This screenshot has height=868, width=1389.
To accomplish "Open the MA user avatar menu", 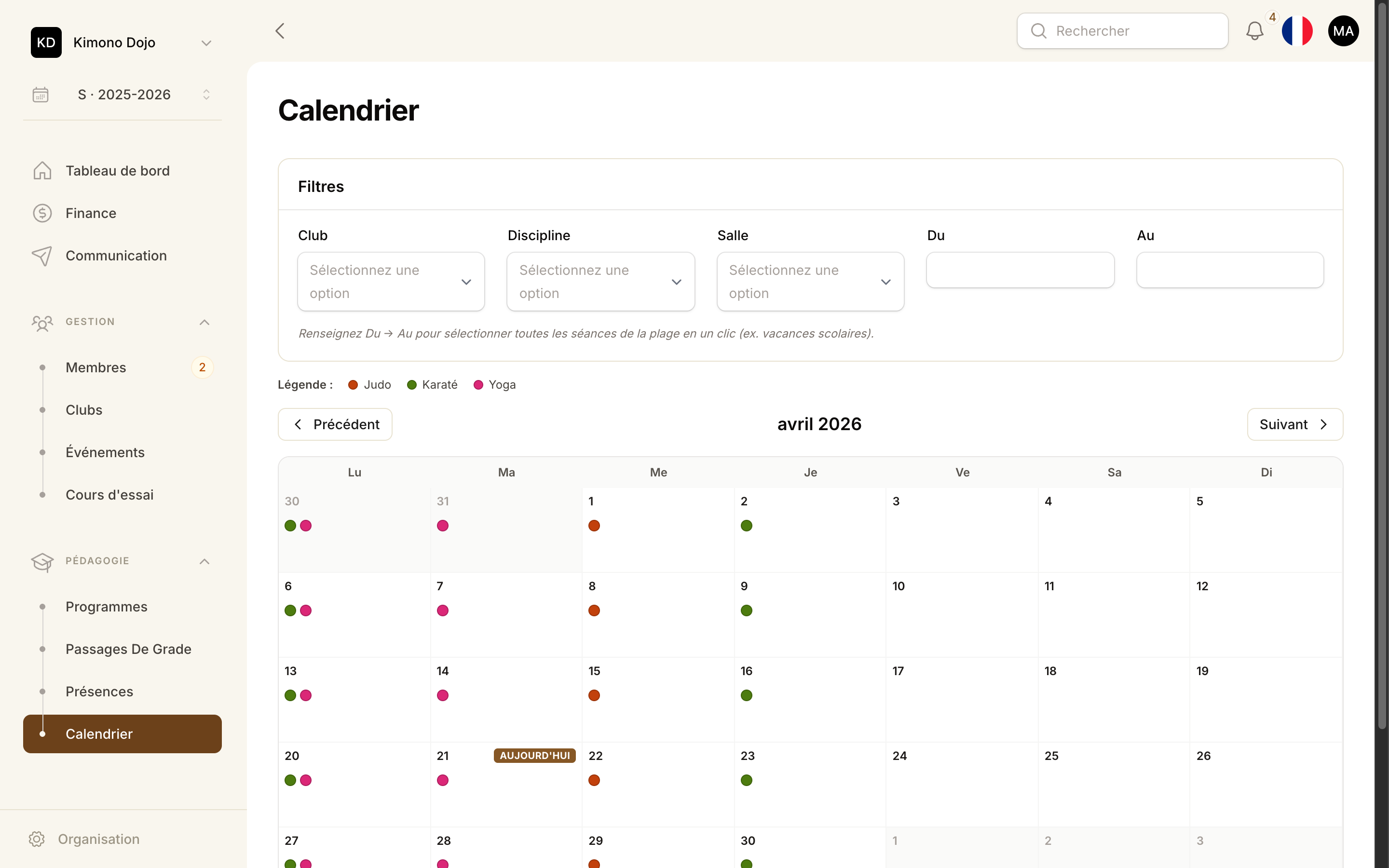I will 1343,31.
